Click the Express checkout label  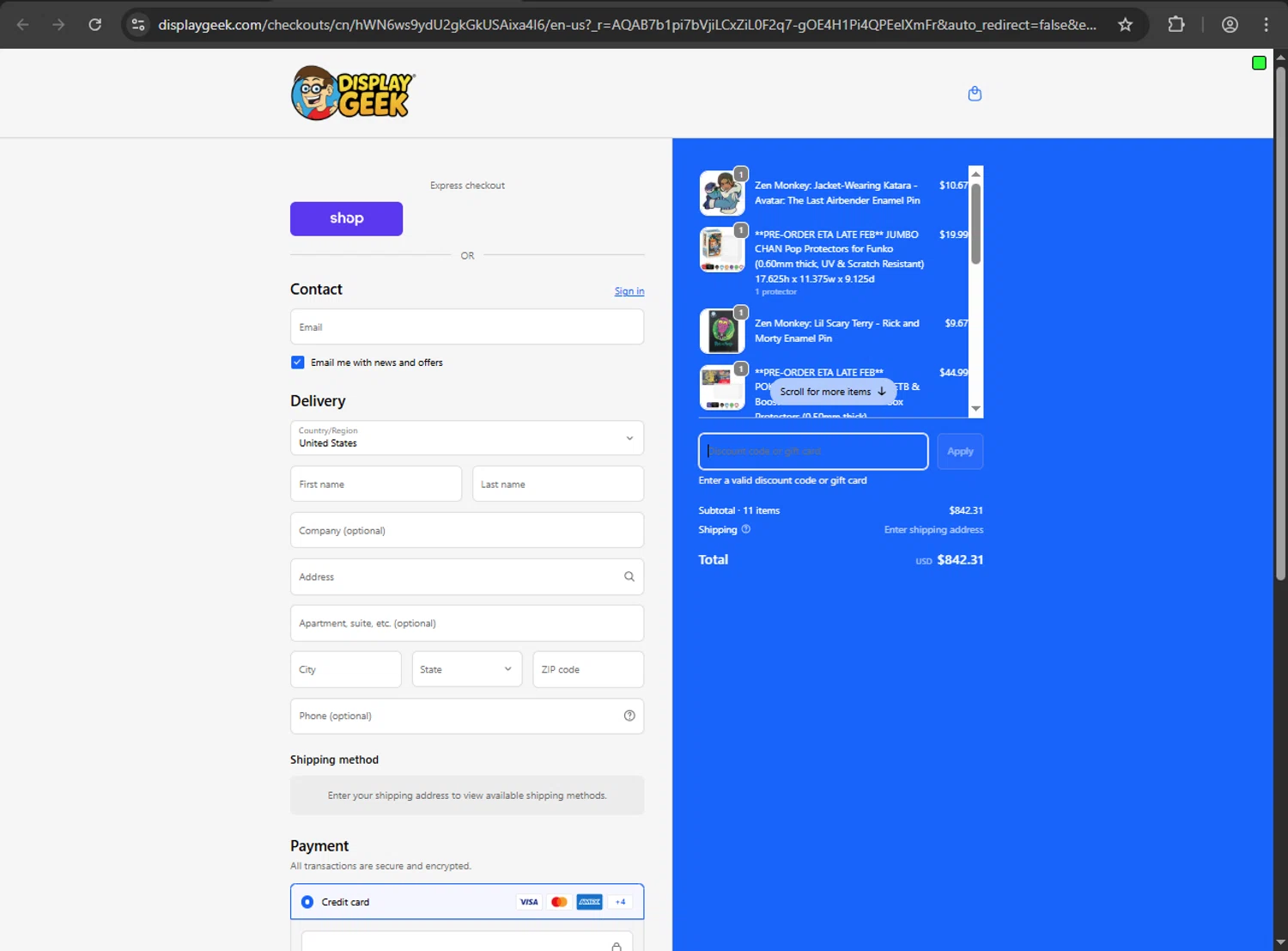(467, 186)
